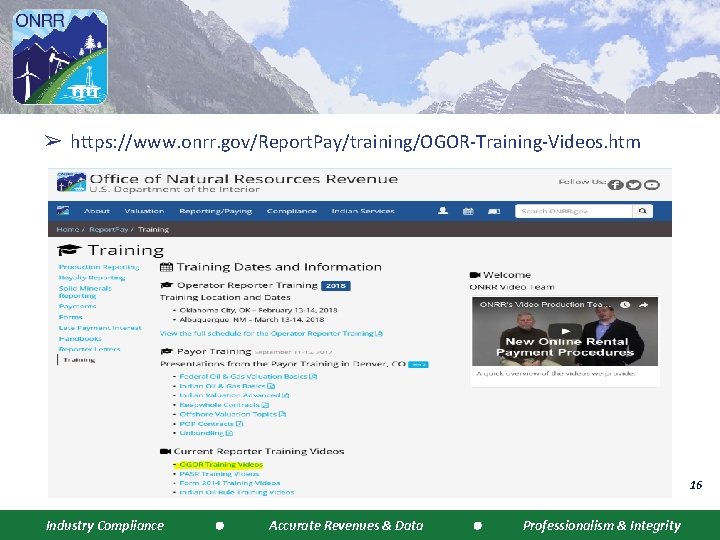This screenshot has height=540, width=720.
Task: Open Indian Valuation Advanced link
Action: tap(234, 395)
